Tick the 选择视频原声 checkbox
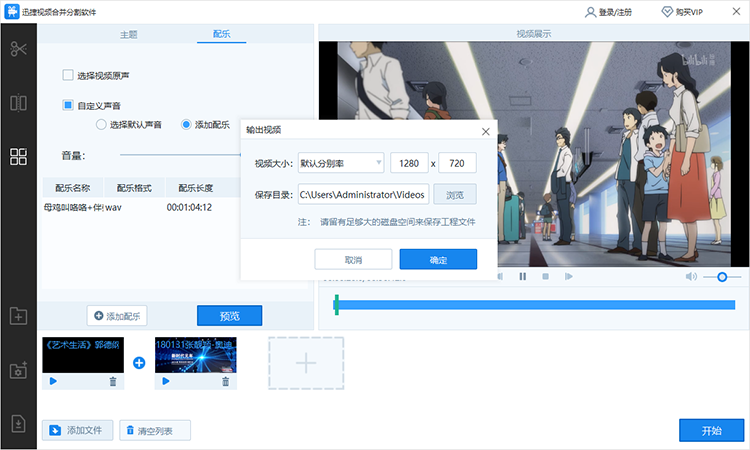The image size is (750, 450). (x=68, y=75)
